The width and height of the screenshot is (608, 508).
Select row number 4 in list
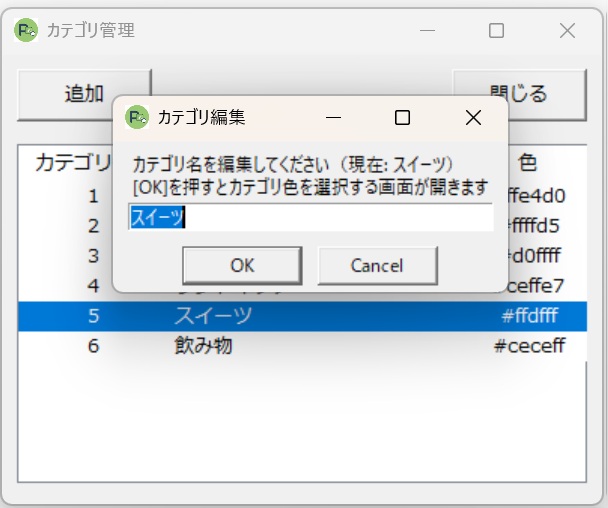click(x=93, y=286)
